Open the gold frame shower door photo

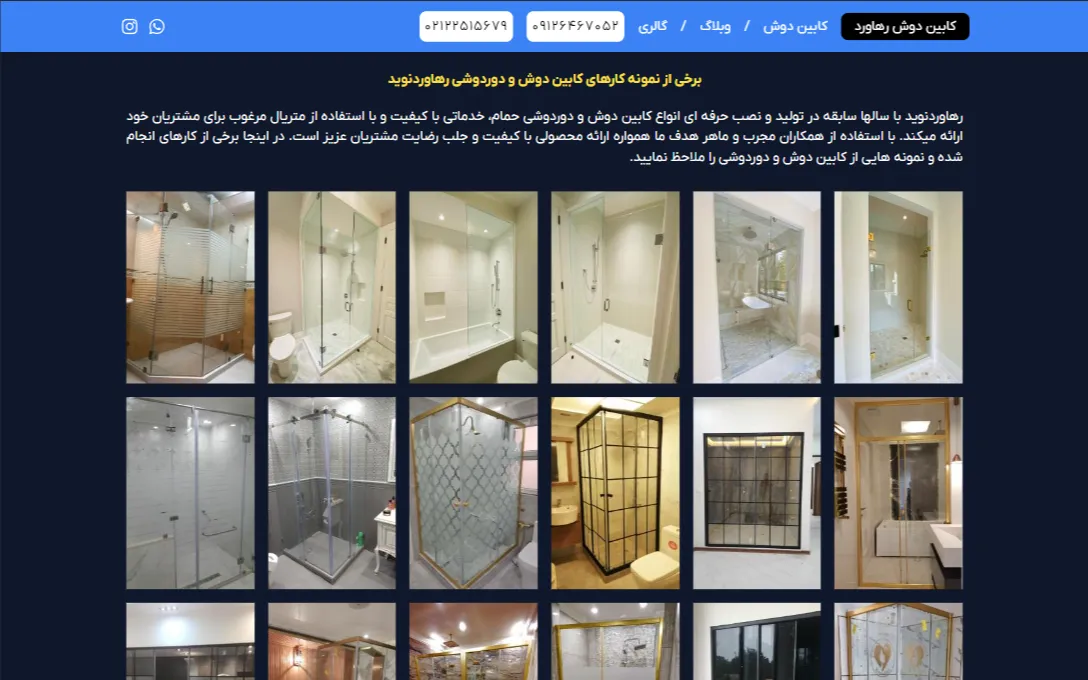tap(898, 493)
